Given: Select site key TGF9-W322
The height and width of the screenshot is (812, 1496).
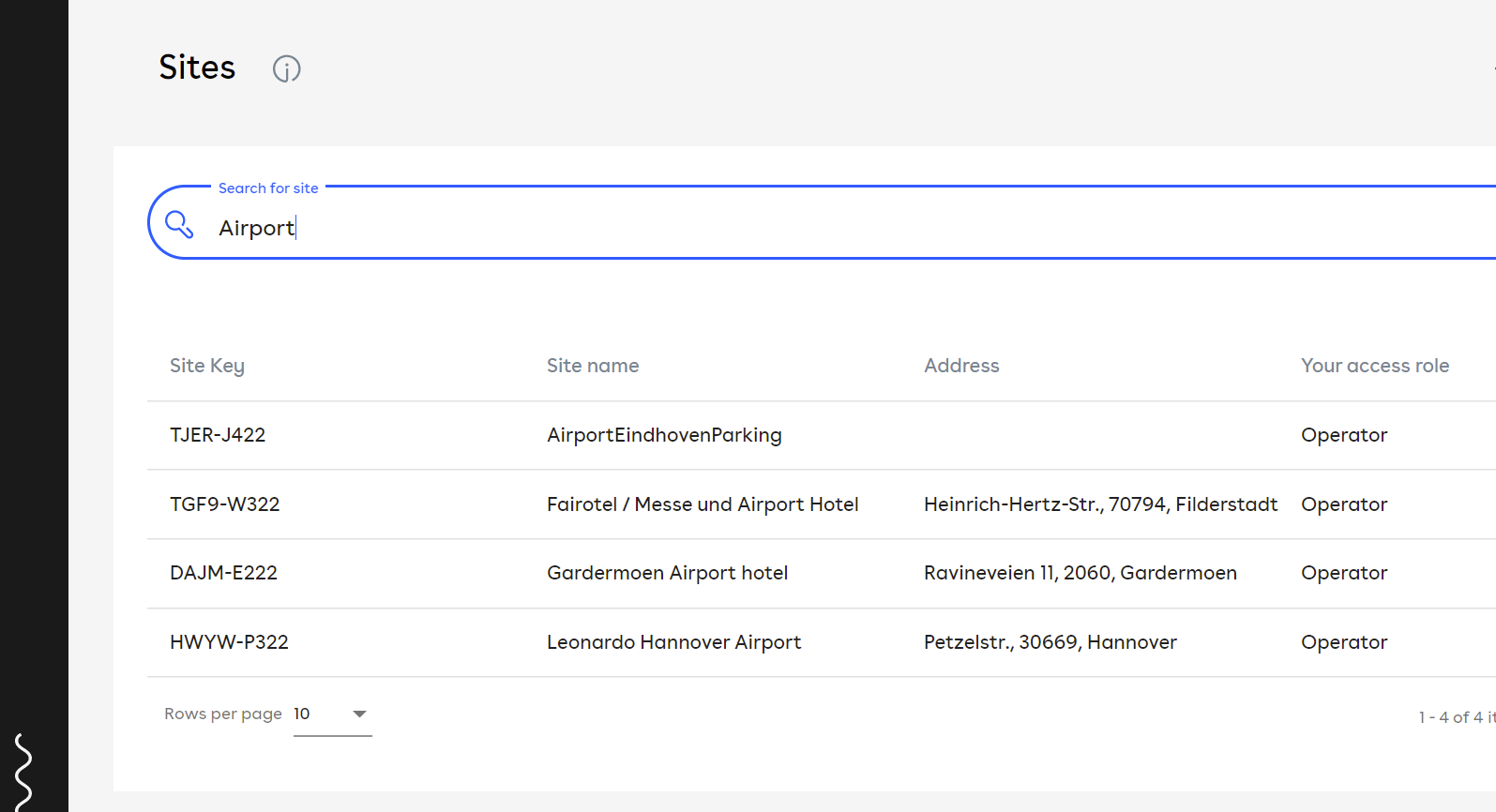Looking at the screenshot, I should (x=225, y=504).
